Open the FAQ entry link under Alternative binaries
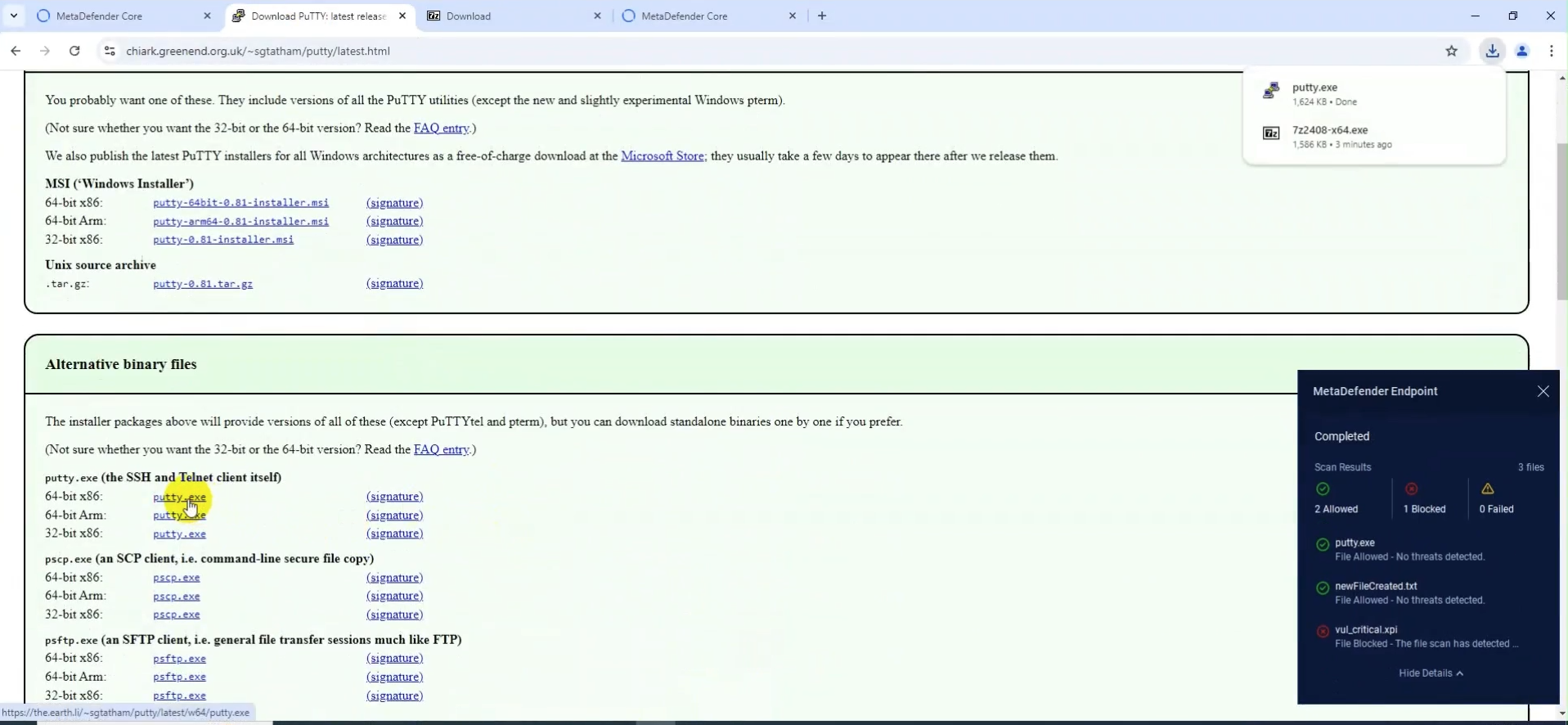The image size is (1568, 725). tap(442, 449)
